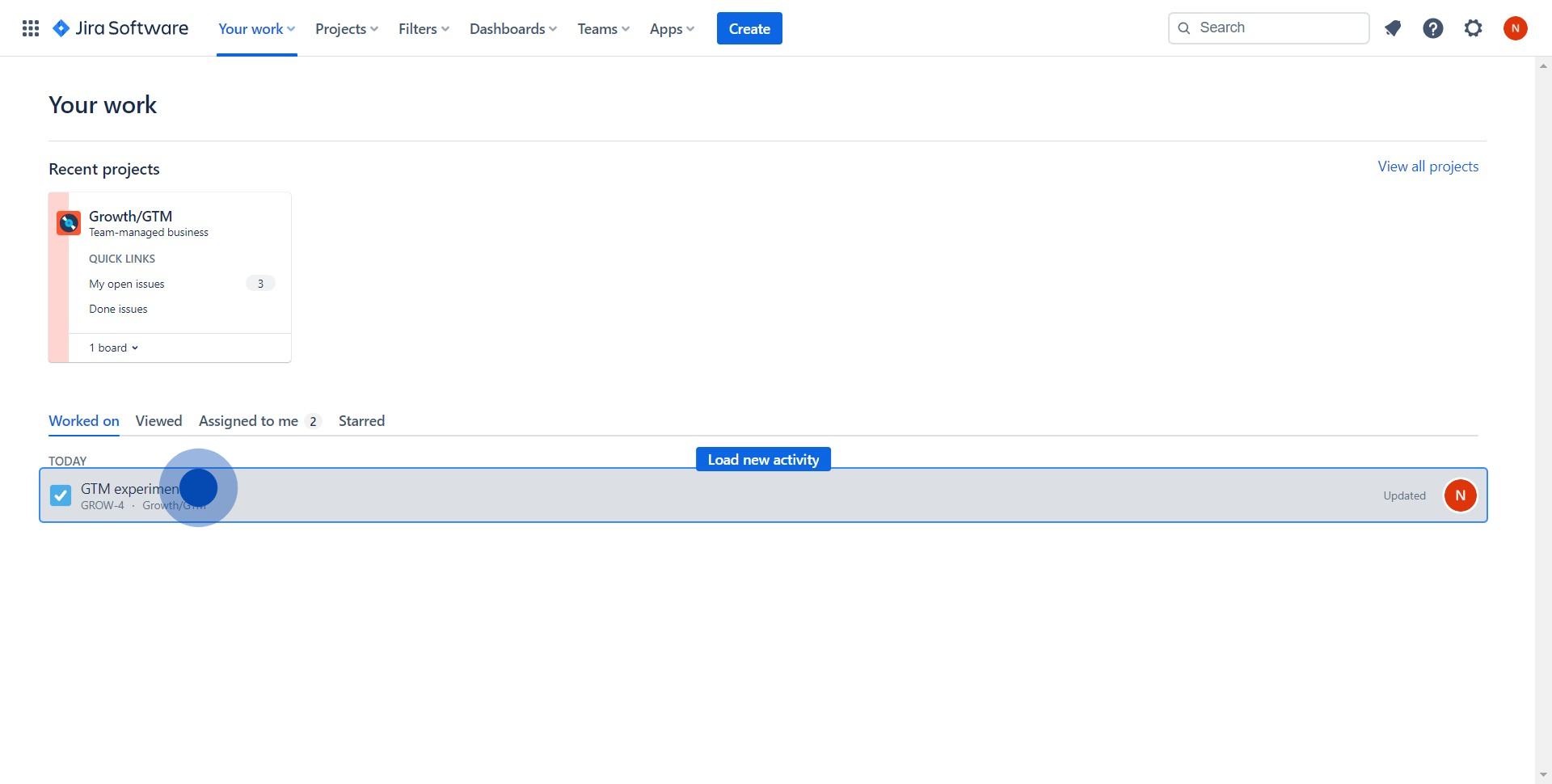Open the profile avatar in top bar
This screenshot has width=1552, height=784.
[1515, 28]
